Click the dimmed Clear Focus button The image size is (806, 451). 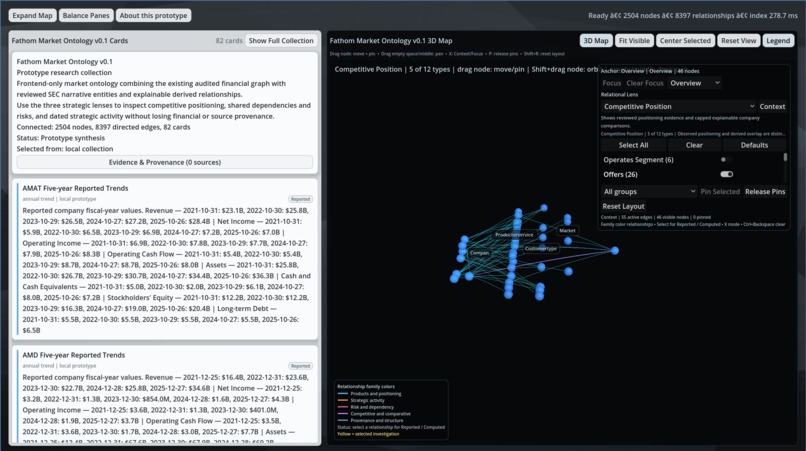tap(645, 83)
